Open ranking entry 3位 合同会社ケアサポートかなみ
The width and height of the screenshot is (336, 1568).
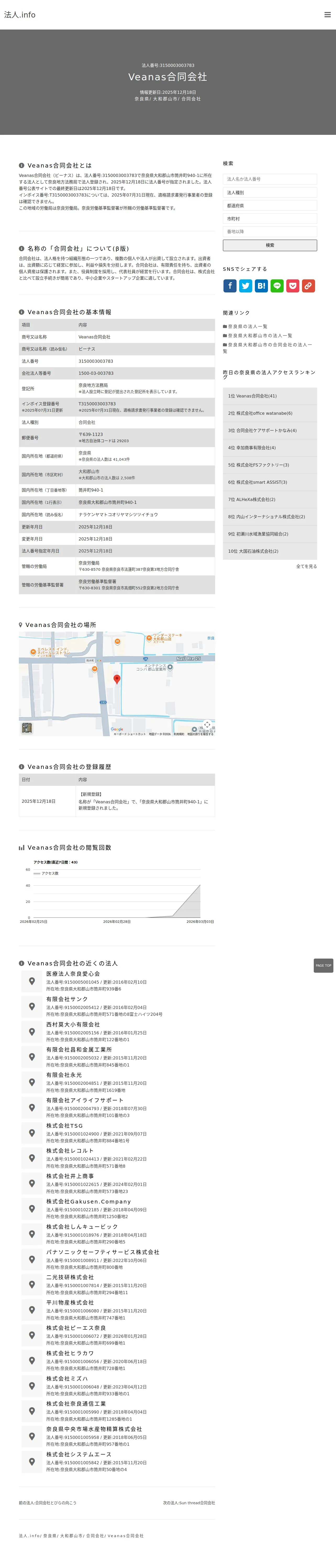270,430
